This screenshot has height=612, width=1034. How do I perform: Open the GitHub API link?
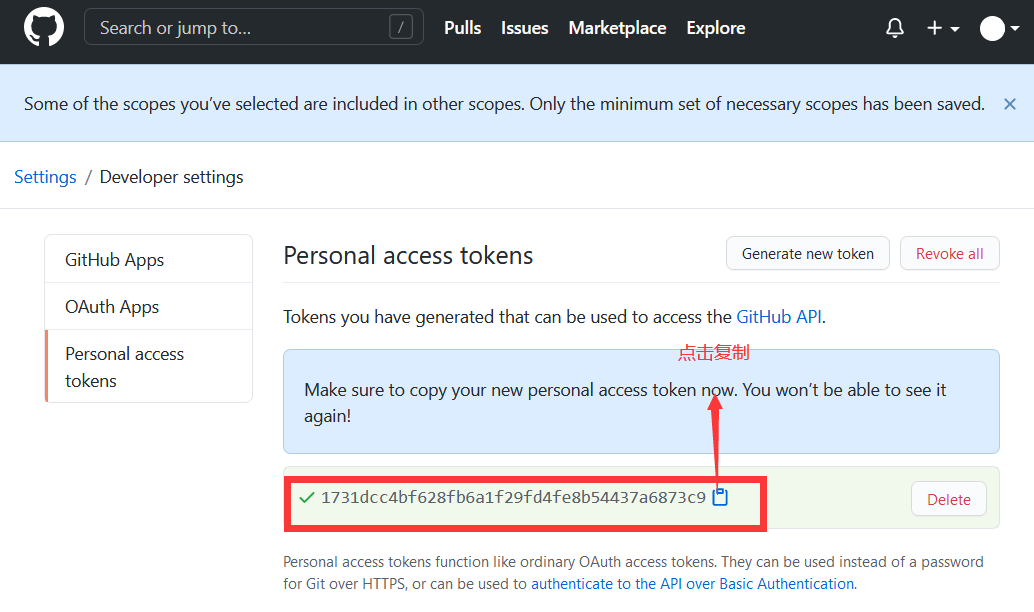779,316
